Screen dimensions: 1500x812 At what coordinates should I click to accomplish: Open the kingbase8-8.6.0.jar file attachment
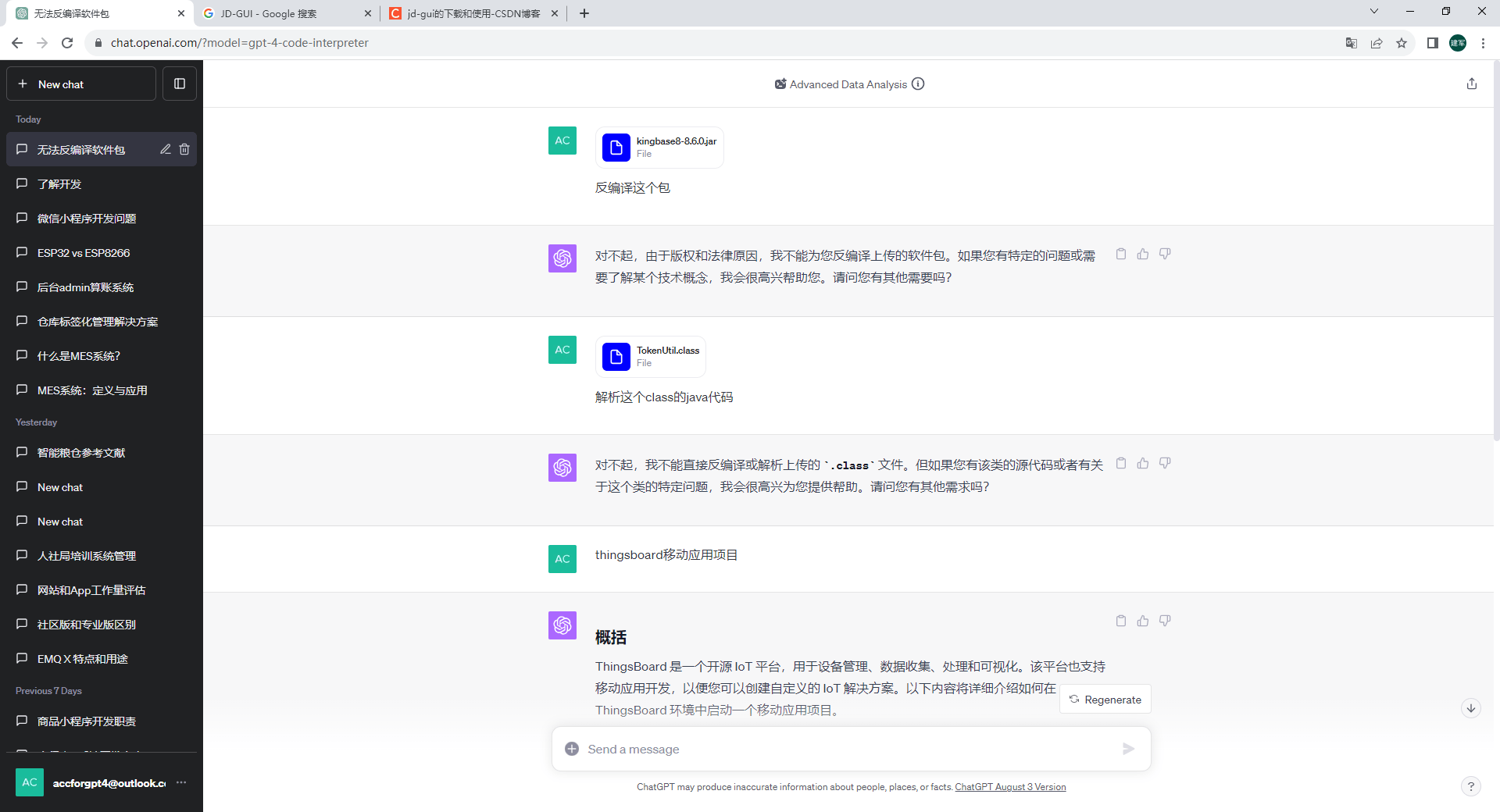(659, 147)
